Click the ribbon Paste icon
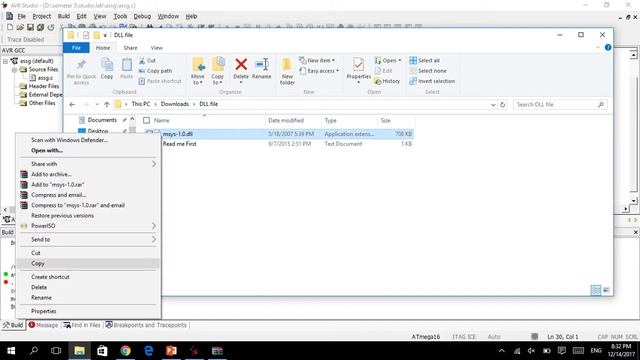Viewport: 640px width, 360px height. [x=127, y=64]
